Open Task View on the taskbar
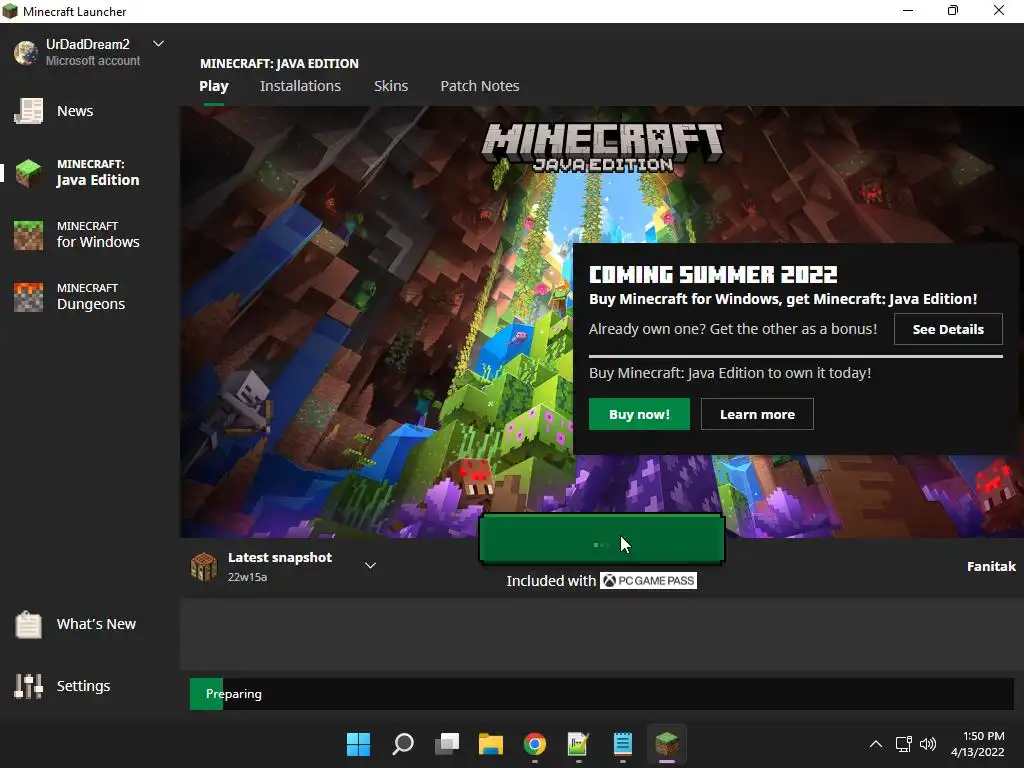 point(447,744)
